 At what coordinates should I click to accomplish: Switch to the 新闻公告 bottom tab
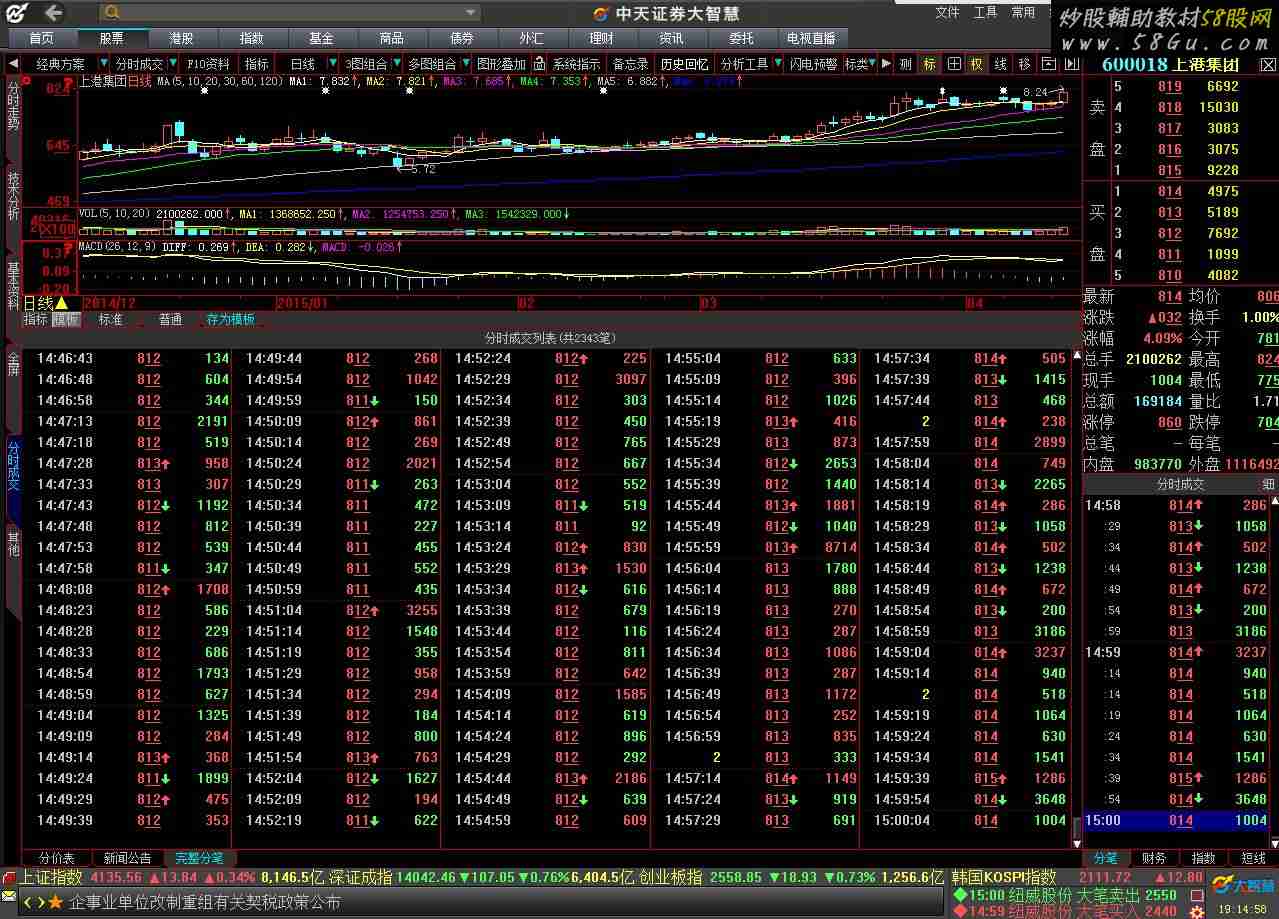(x=127, y=858)
